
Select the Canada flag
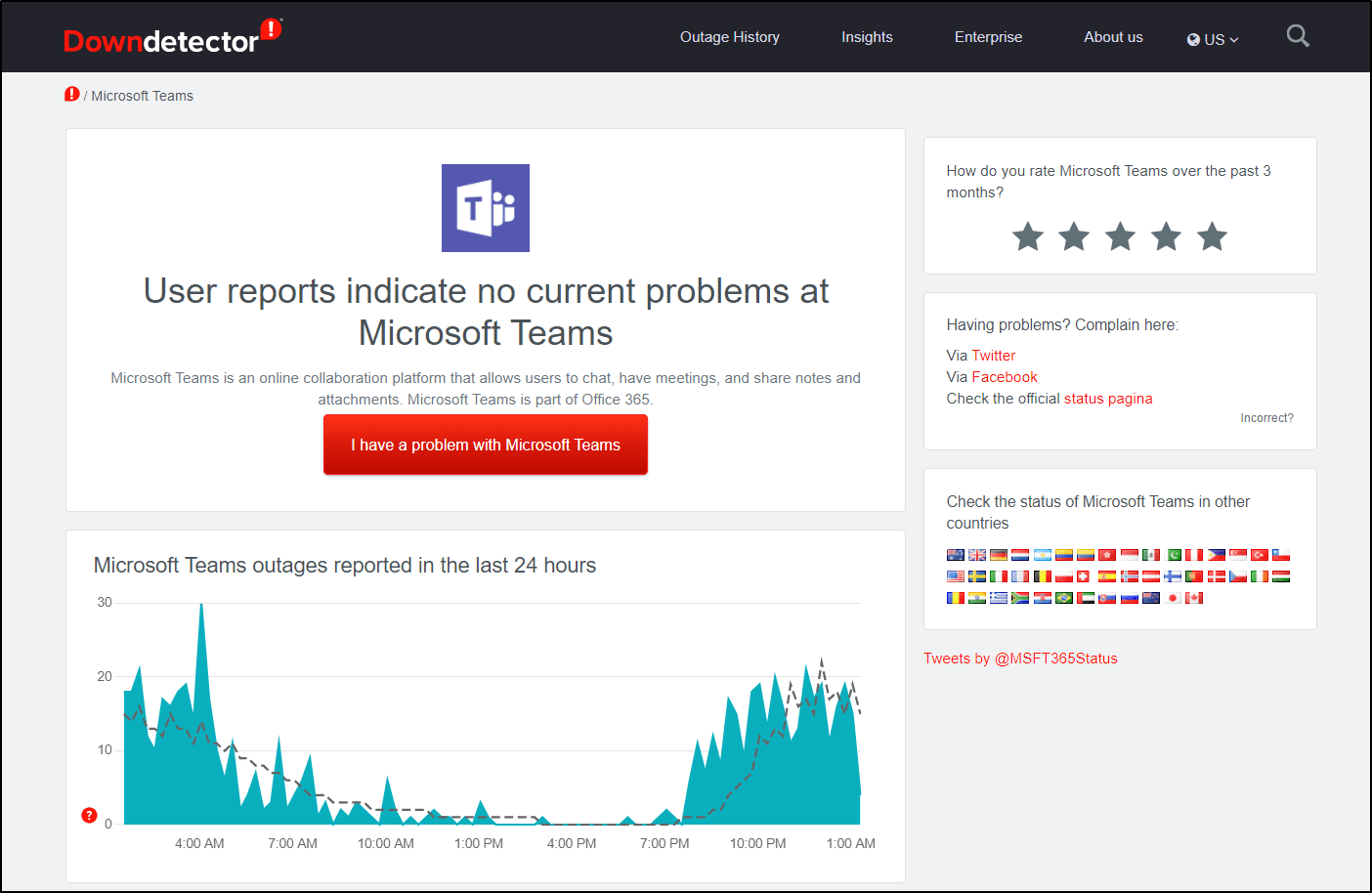pyautogui.click(x=1194, y=598)
